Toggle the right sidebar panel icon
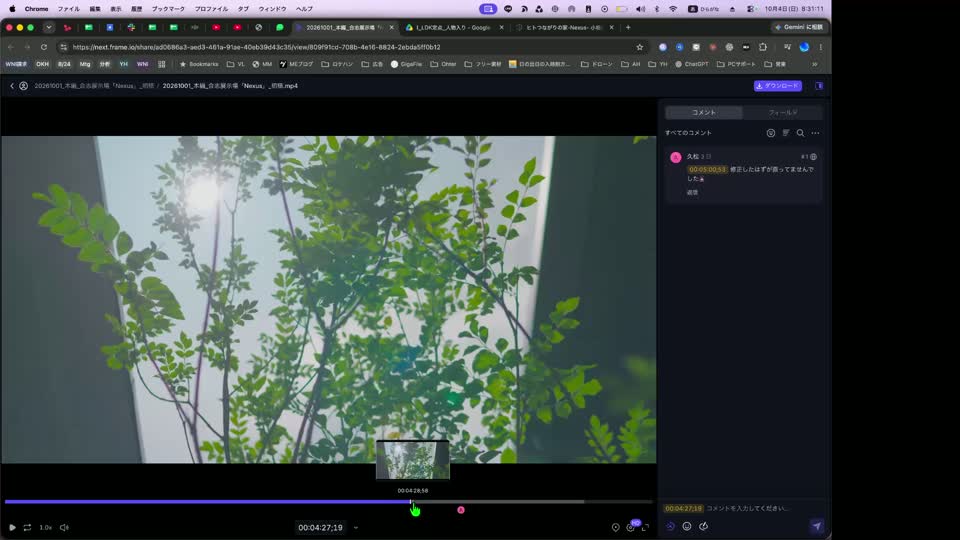This screenshot has width=960, height=540. (x=819, y=86)
